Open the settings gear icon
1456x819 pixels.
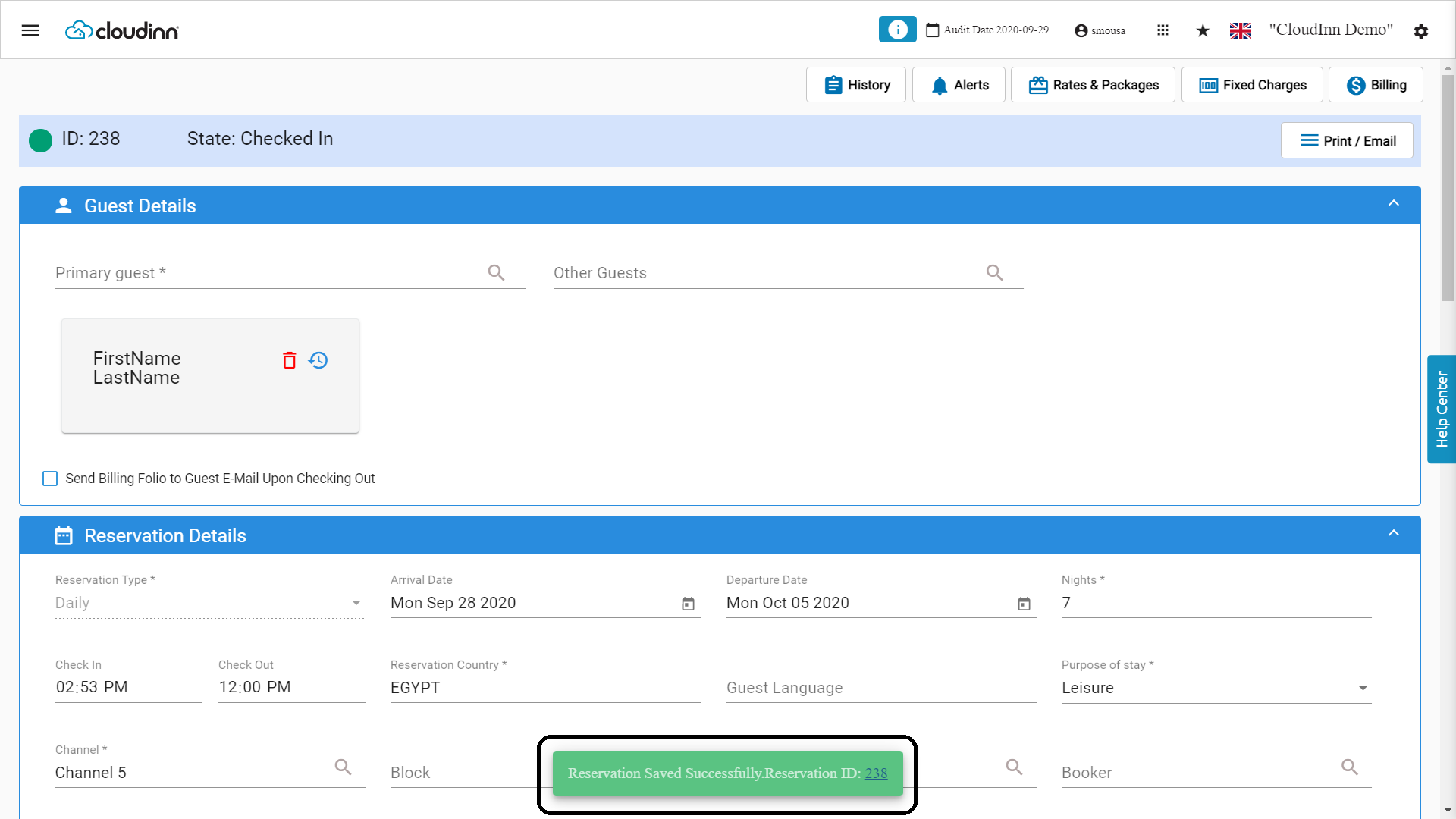click(x=1421, y=31)
